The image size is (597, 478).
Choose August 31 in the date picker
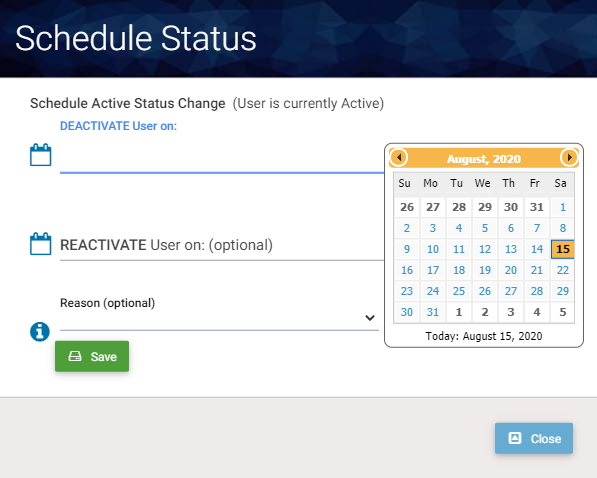pos(433,312)
